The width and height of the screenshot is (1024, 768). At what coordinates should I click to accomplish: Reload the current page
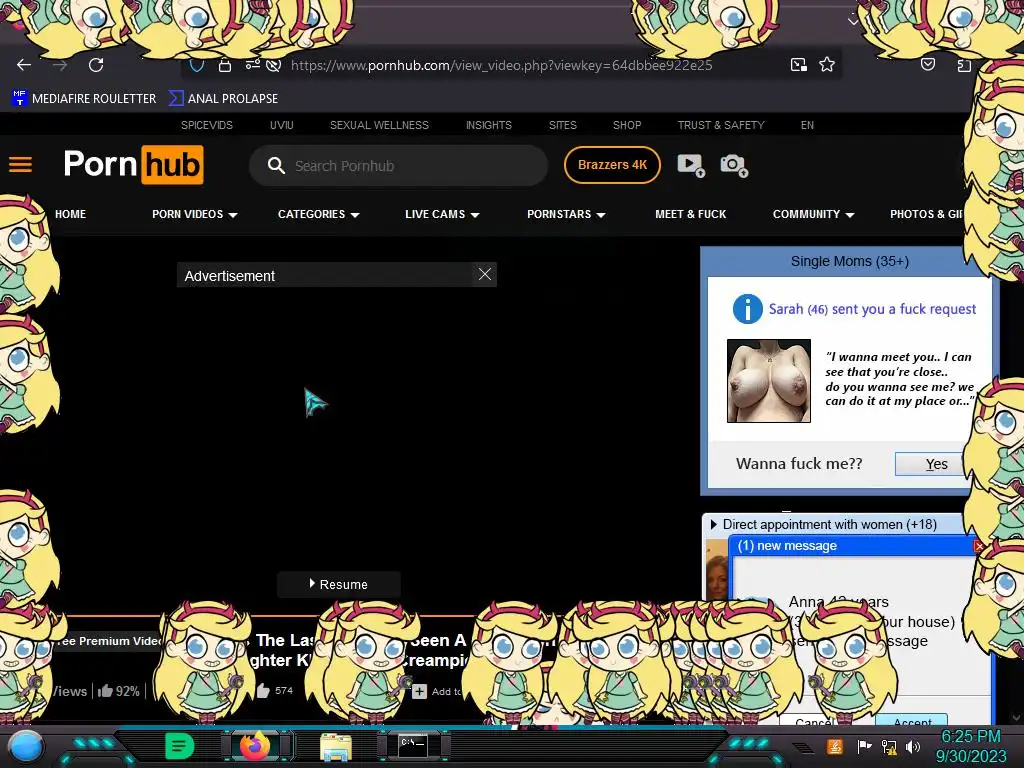96,65
